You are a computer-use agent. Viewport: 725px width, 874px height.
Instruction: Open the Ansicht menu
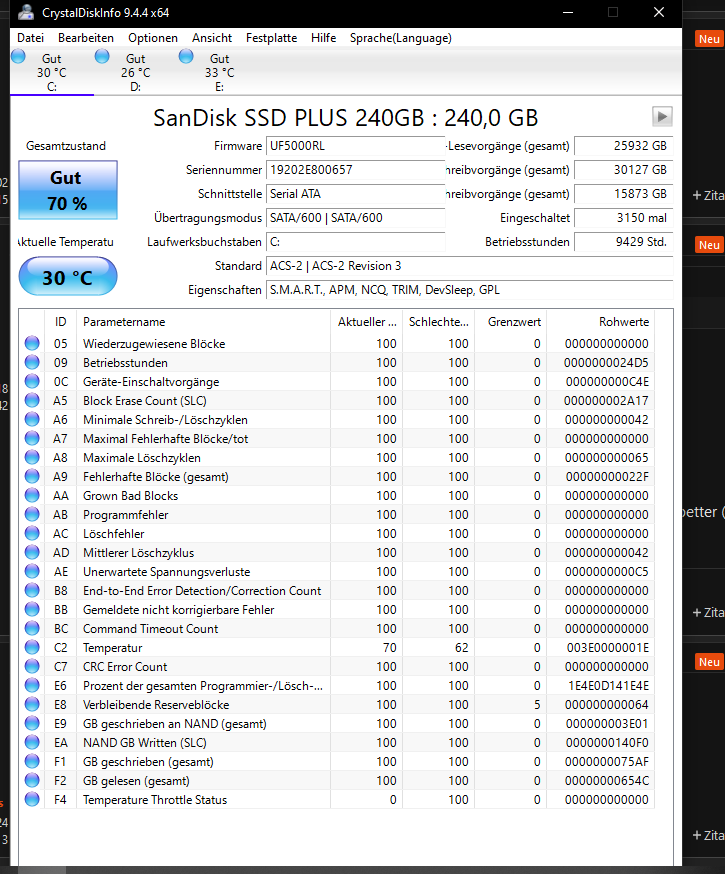(x=212, y=38)
